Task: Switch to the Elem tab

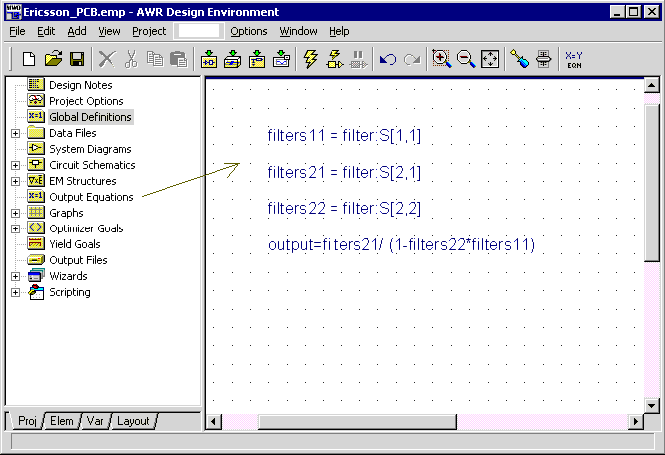Action: [61, 421]
